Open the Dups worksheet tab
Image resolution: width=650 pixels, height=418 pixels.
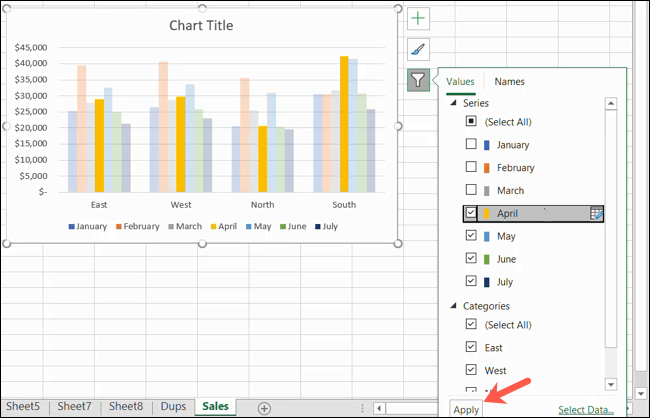(x=173, y=406)
